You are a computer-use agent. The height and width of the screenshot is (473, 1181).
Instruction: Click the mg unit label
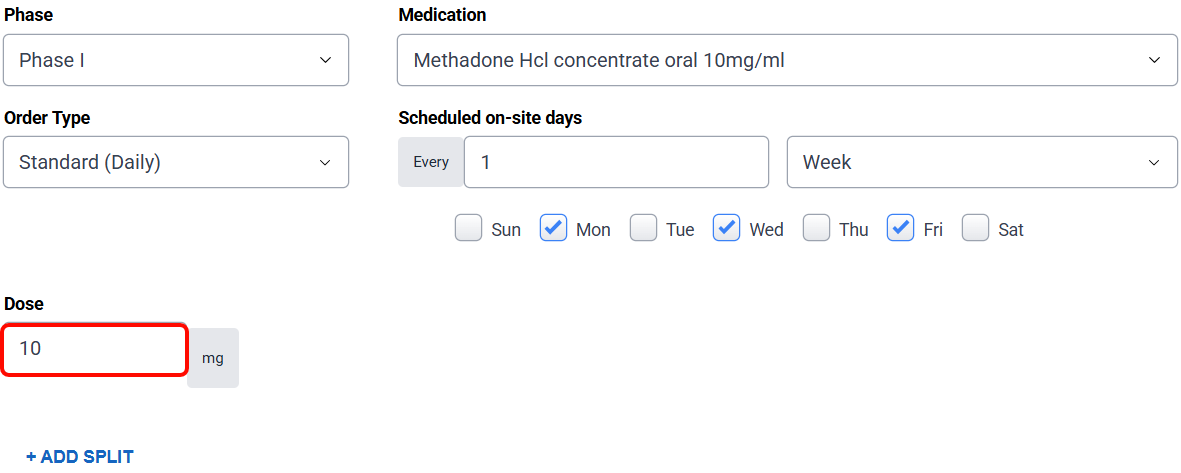[x=213, y=358]
